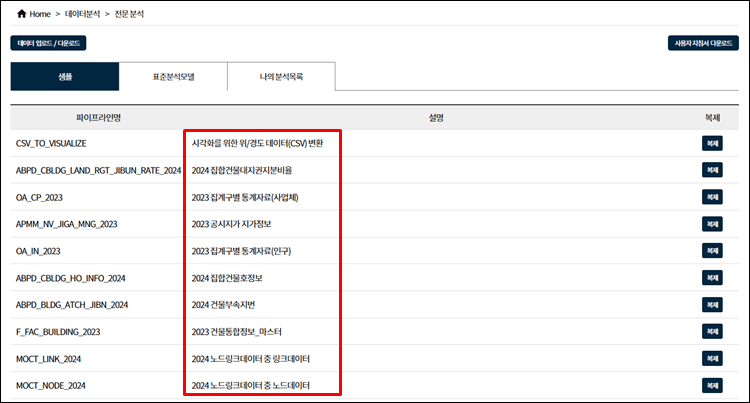Image resolution: width=750 pixels, height=403 pixels.
Task: Select pipeline F_FAC_BUILDING_2023
Action: tap(58, 332)
